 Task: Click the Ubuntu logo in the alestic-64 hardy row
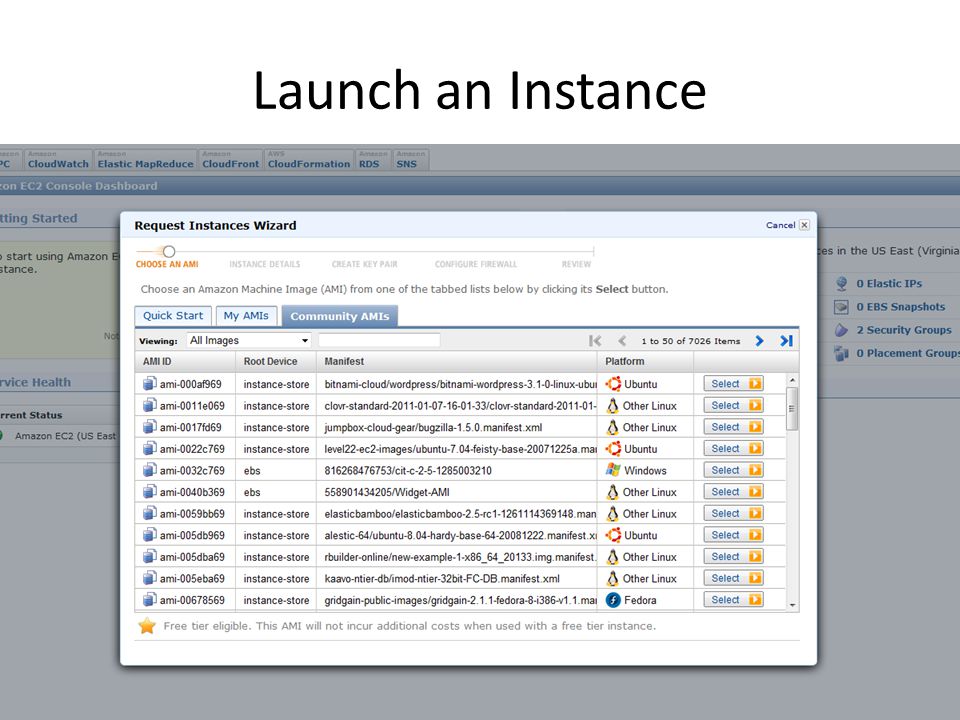pyautogui.click(x=613, y=535)
